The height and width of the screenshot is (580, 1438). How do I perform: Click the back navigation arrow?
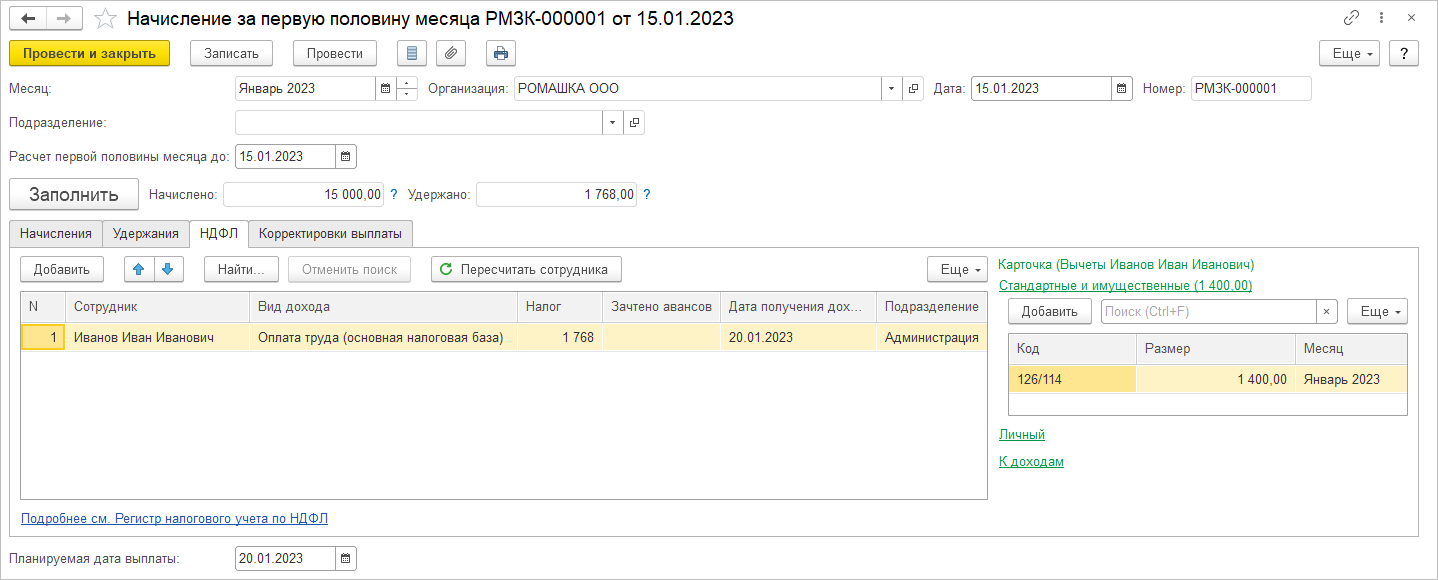28,19
